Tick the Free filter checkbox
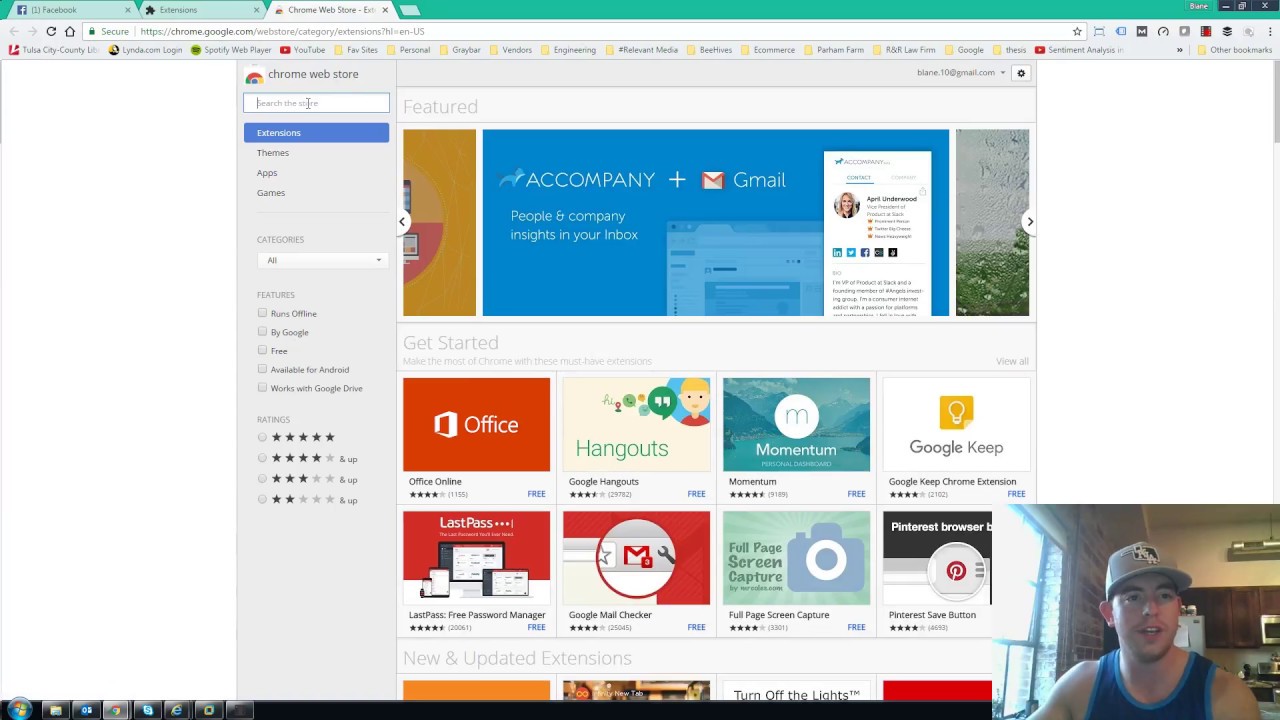Screen dimensions: 1280x720 click(262, 350)
